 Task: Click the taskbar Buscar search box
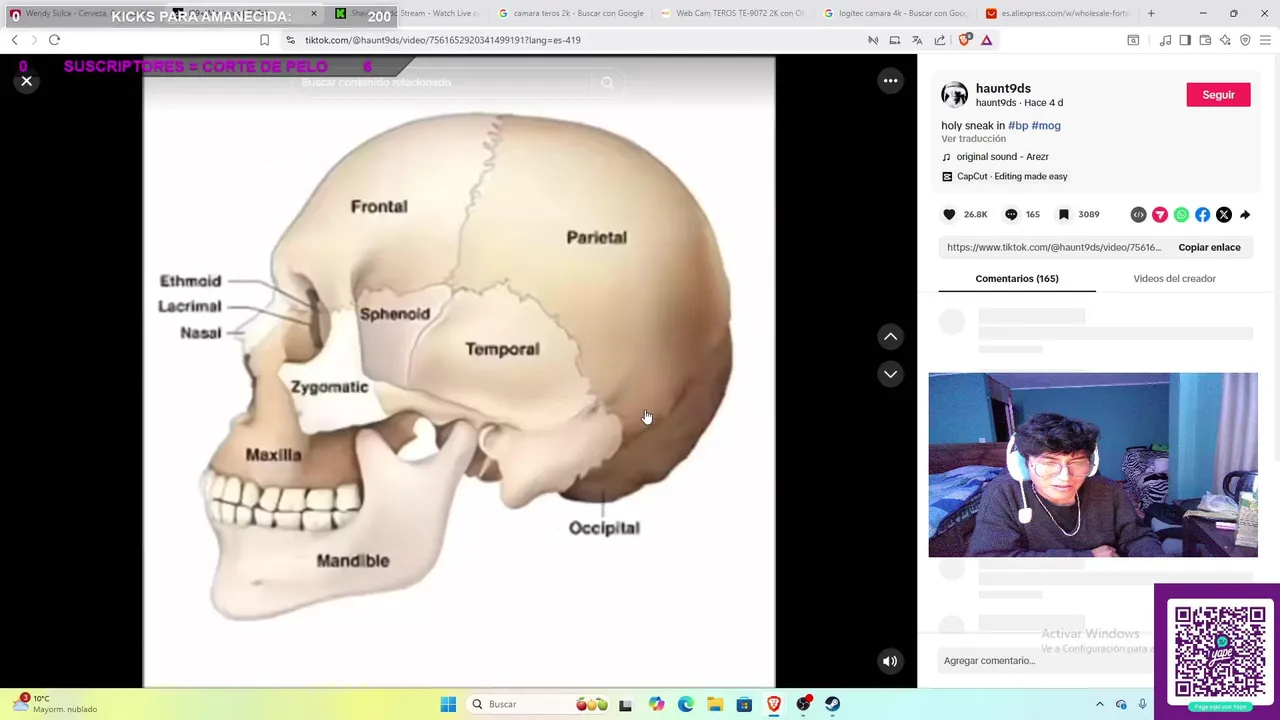(540, 704)
